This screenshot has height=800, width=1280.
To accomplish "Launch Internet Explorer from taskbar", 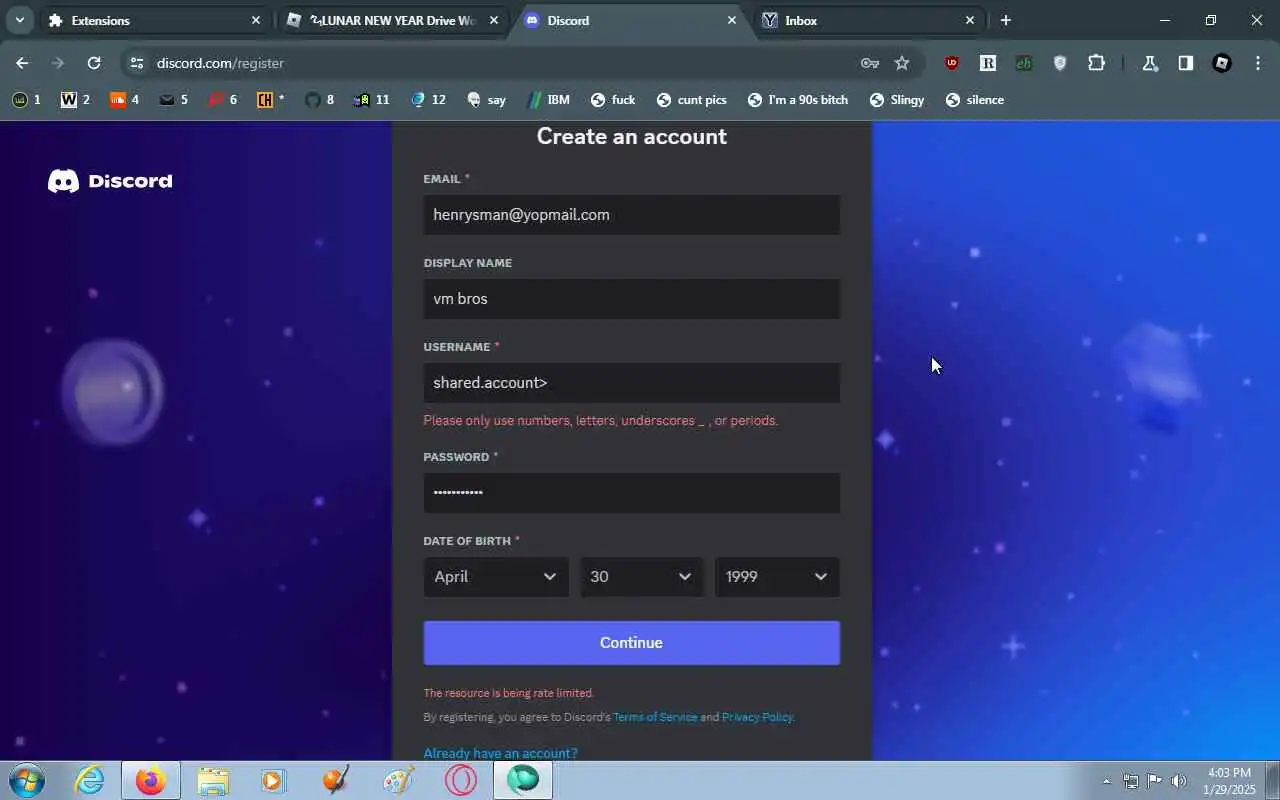I will [90, 780].
